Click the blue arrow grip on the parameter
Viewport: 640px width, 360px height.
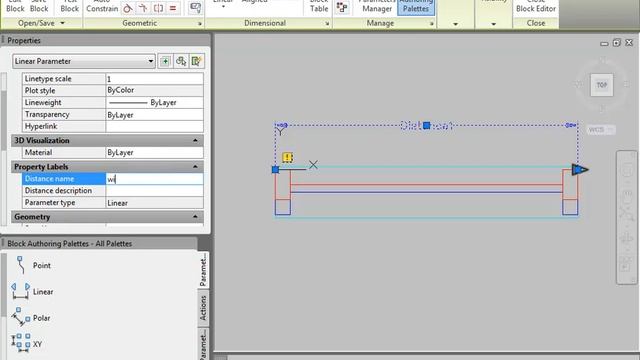580,169
